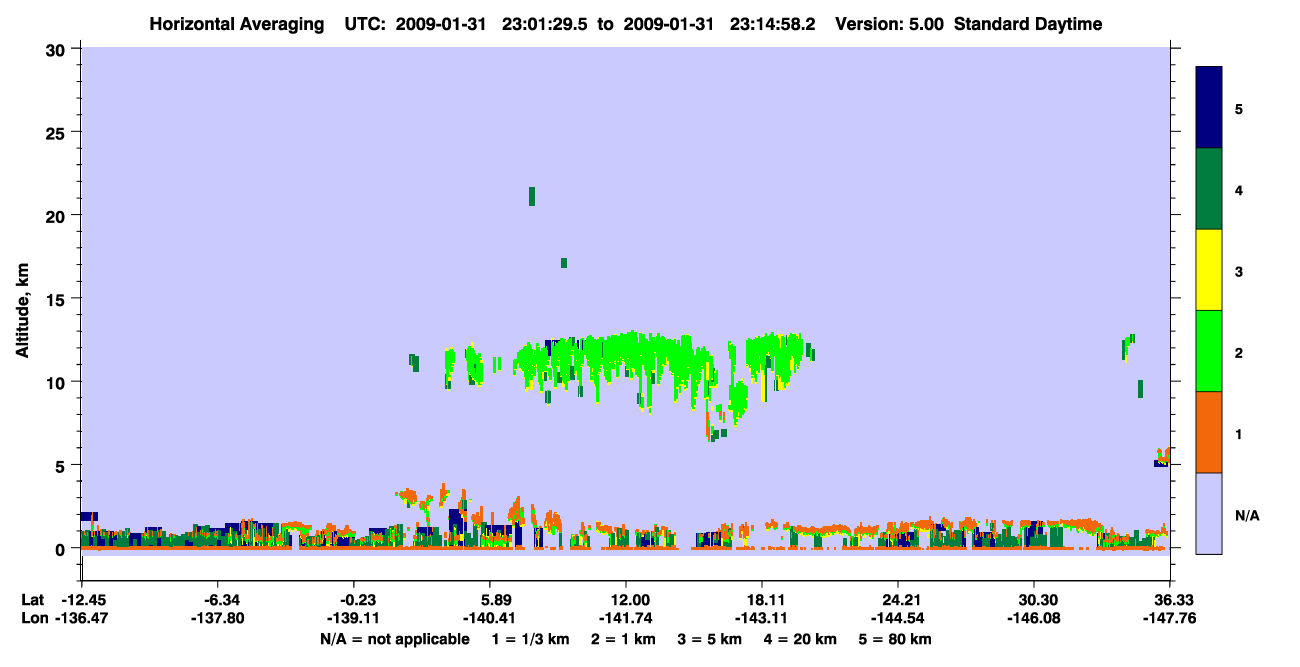1300x667 pixels.
Task: Click latitude value -12.45
Action: [82, 600]
